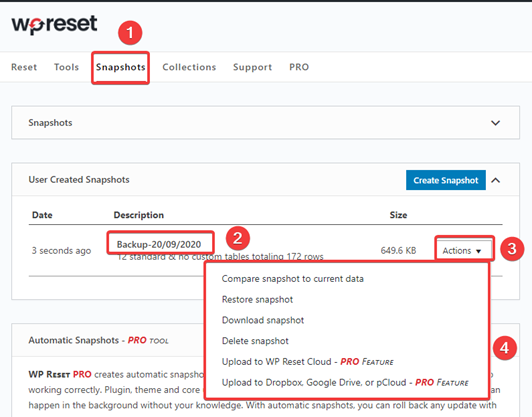The height and width of the screenshot is (417, 532).
Task: Click the Backup-20/09/2020 snapshot description
Action: tap(159, 244)
